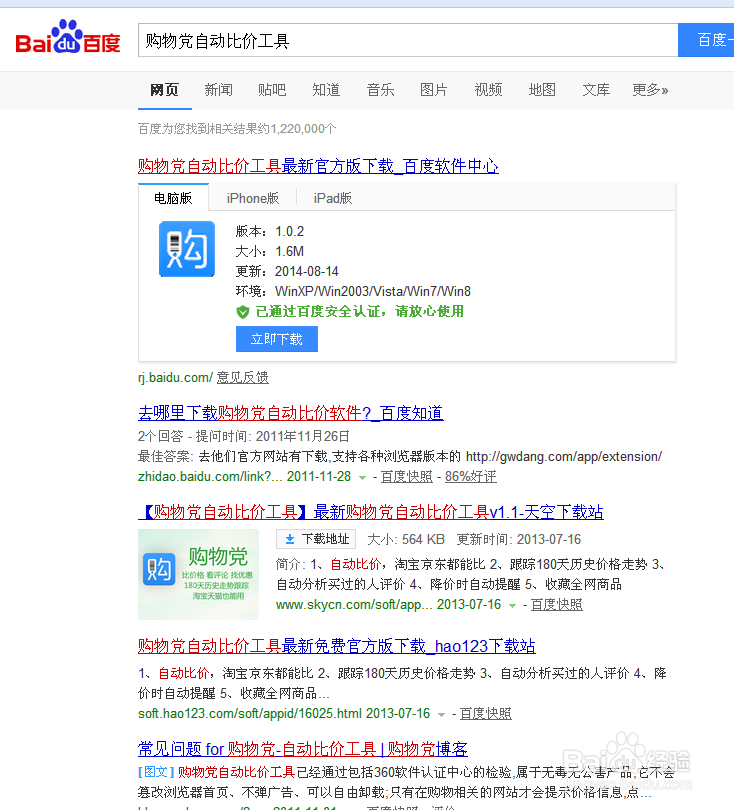Open the 地图 tab
This screenshot has width=734, height=810.
point(542,90)
